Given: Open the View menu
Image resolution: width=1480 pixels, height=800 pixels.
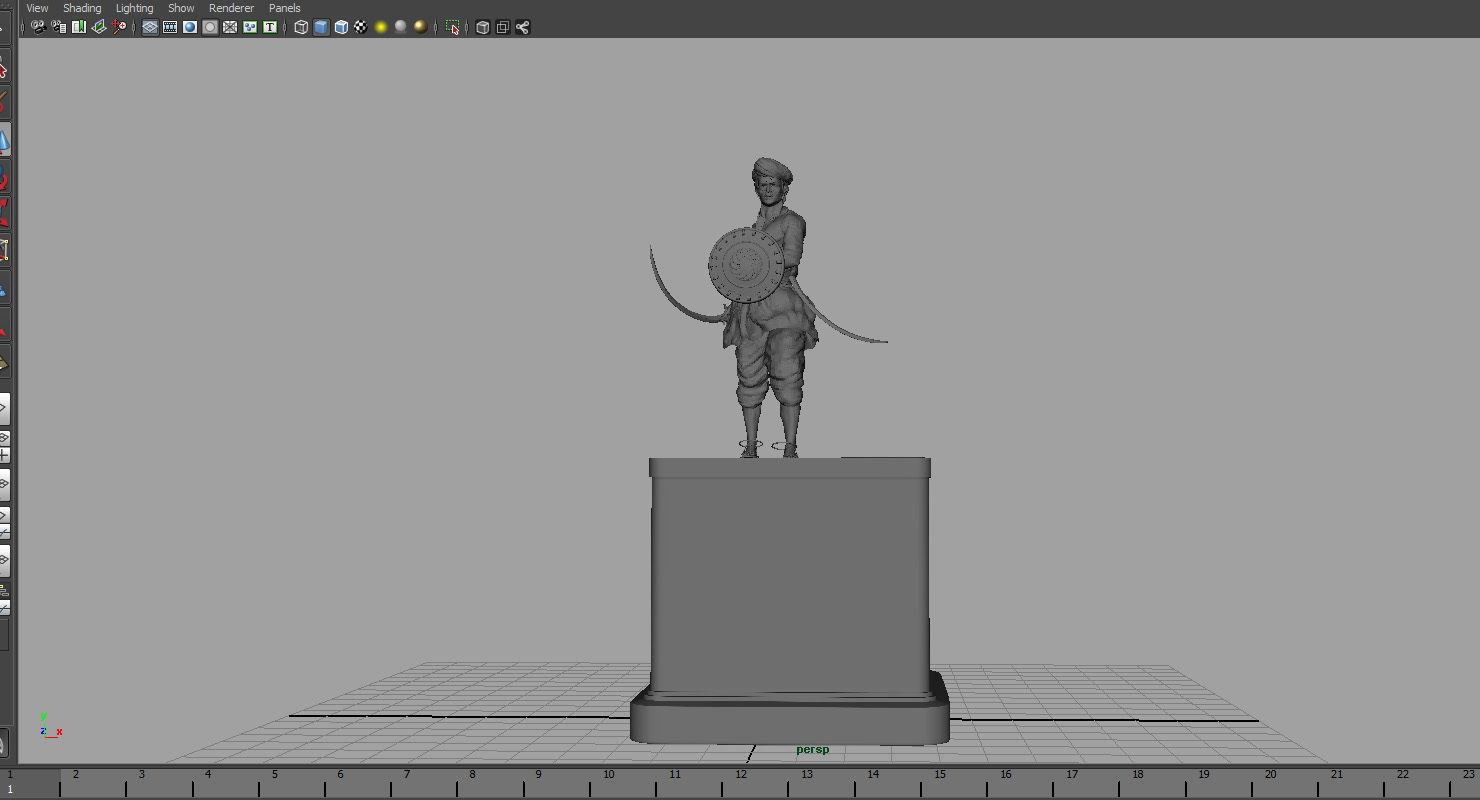Looking at the screenshot, I should coord(37,8).
